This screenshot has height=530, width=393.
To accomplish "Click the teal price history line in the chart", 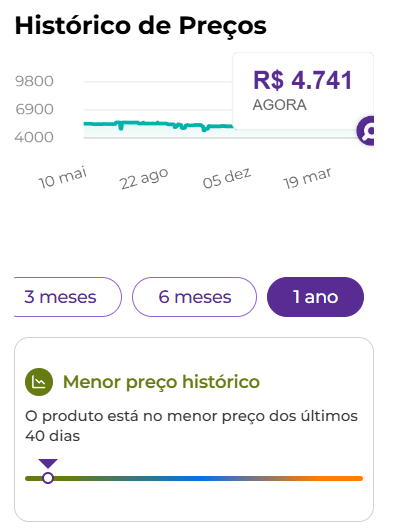I will [159, 124].
